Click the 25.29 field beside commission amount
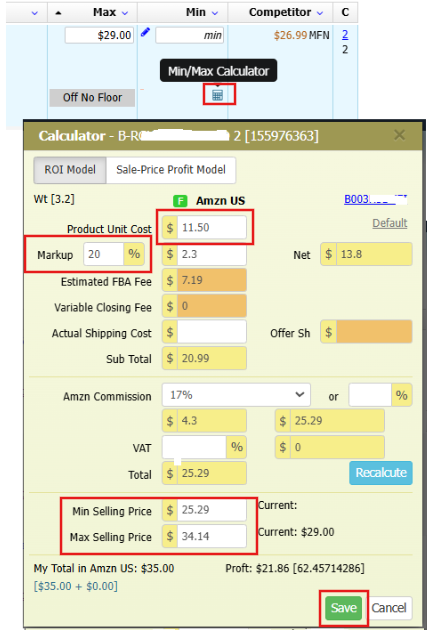 click(x=337, y=421)
